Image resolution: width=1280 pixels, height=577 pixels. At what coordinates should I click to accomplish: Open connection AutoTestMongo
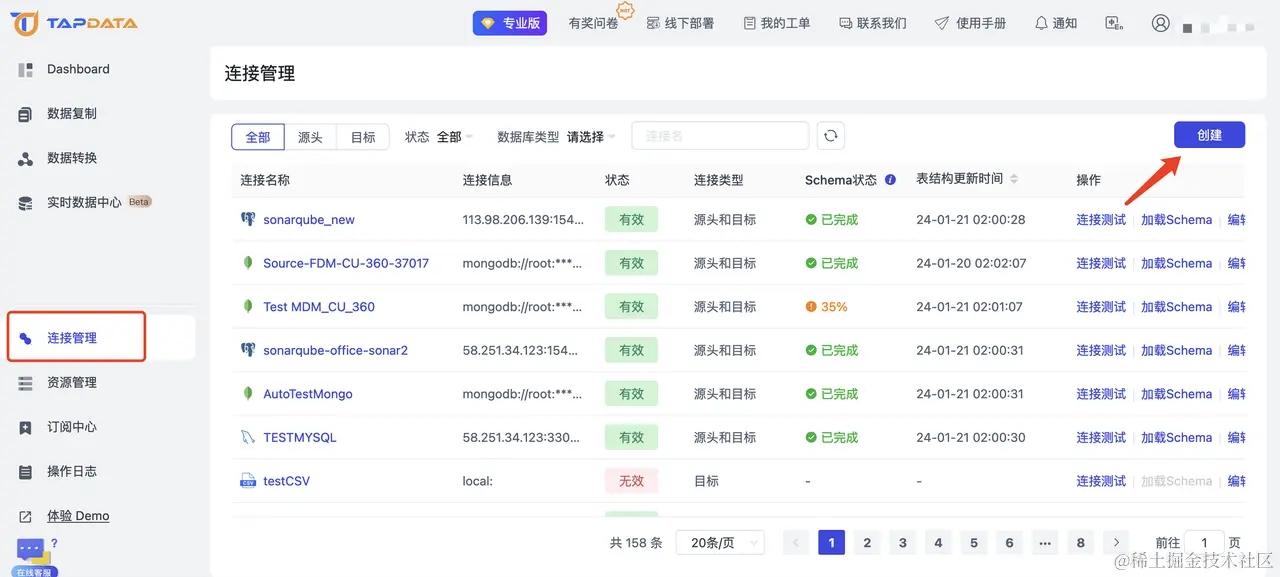[308, 394]
